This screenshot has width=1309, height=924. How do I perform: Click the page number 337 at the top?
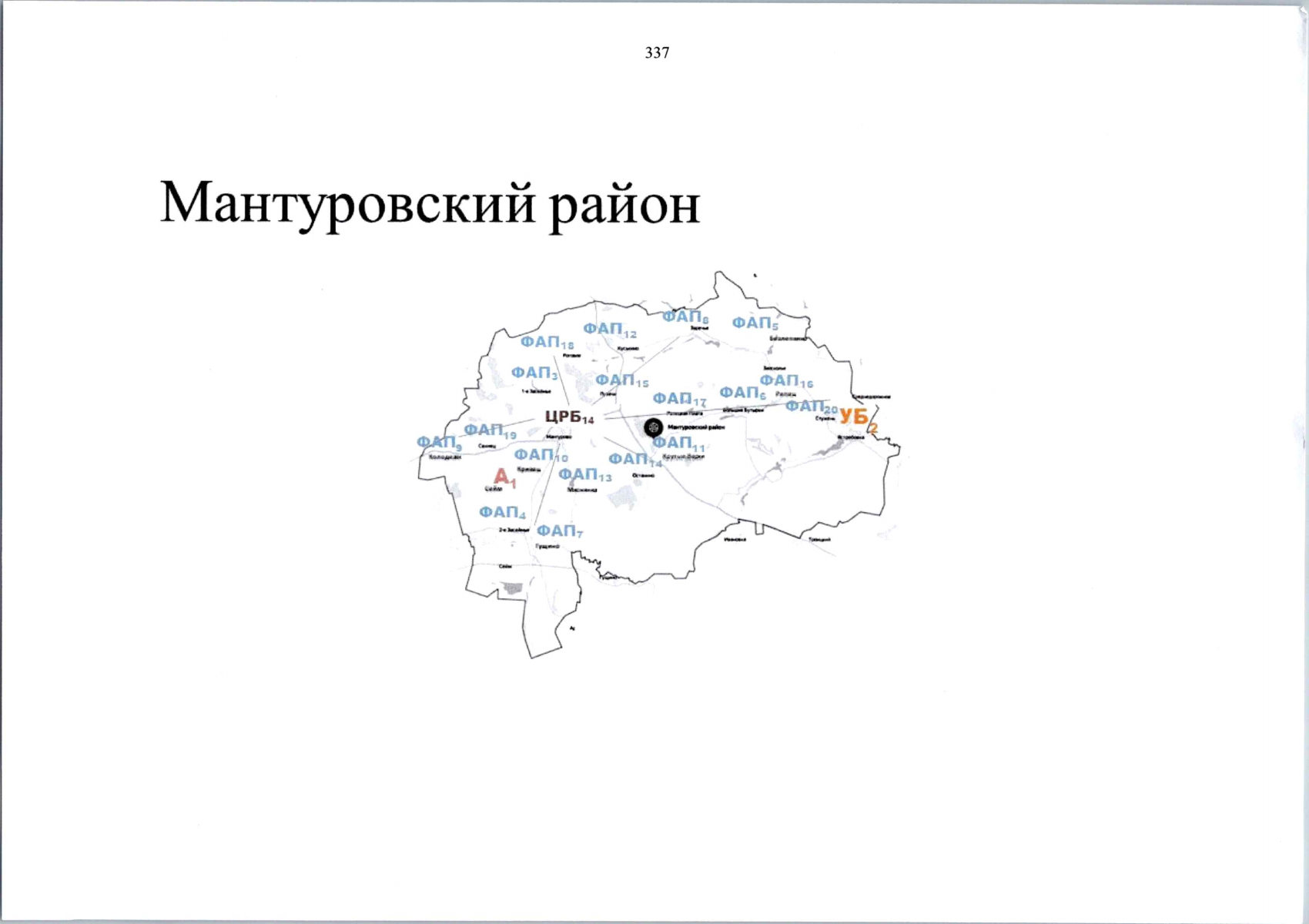657,53
